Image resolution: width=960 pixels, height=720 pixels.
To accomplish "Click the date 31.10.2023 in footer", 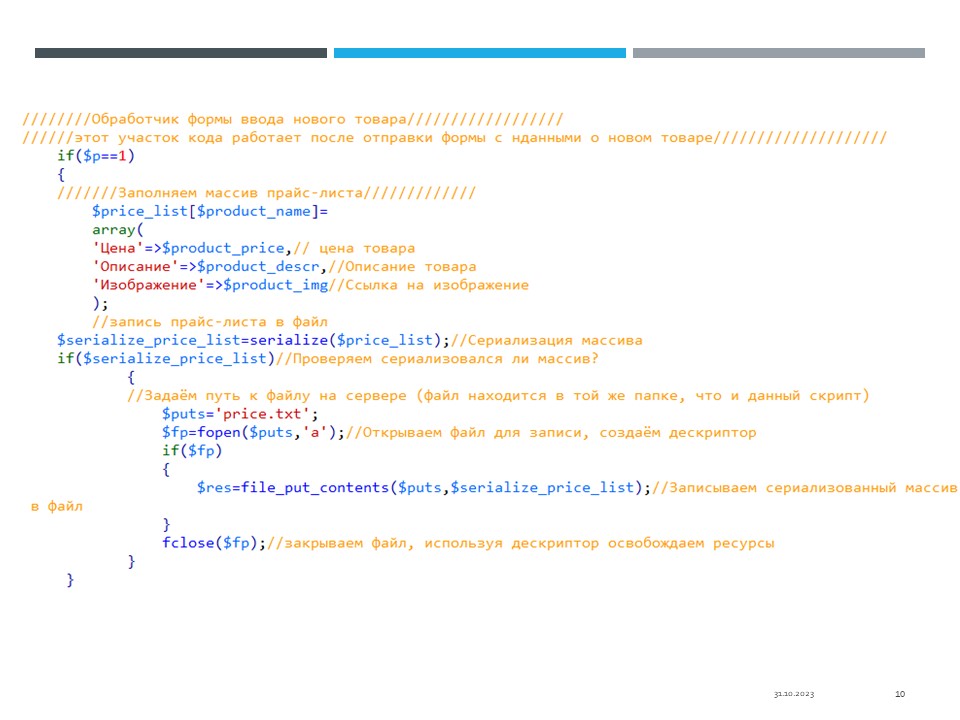I will point(793,694).
